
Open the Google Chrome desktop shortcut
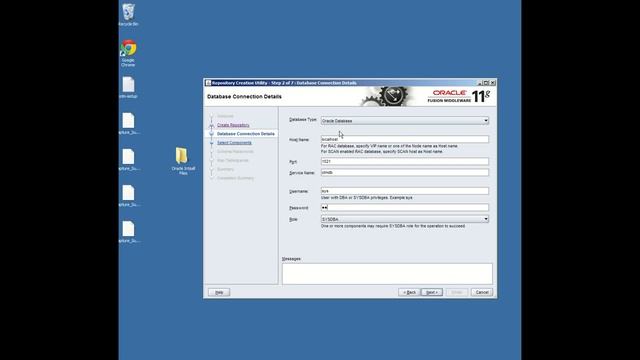point(128,53)
